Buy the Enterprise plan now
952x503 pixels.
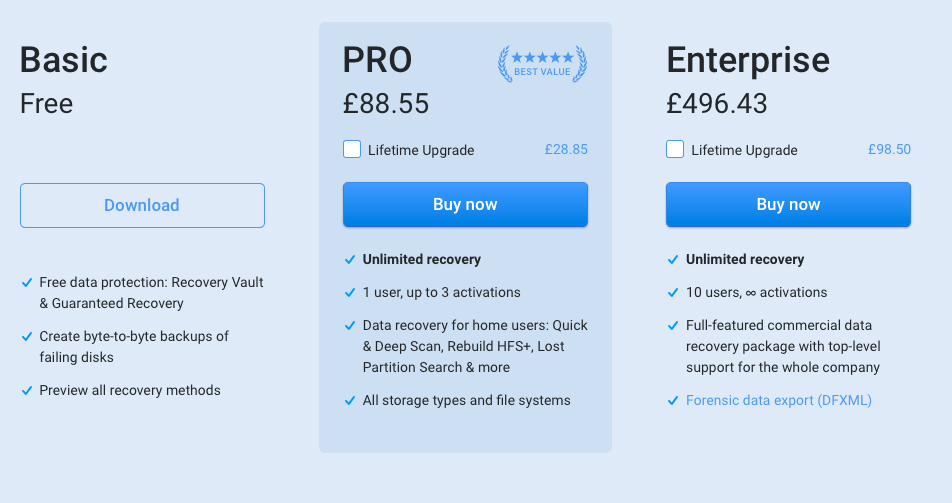(x=788, y=205)
